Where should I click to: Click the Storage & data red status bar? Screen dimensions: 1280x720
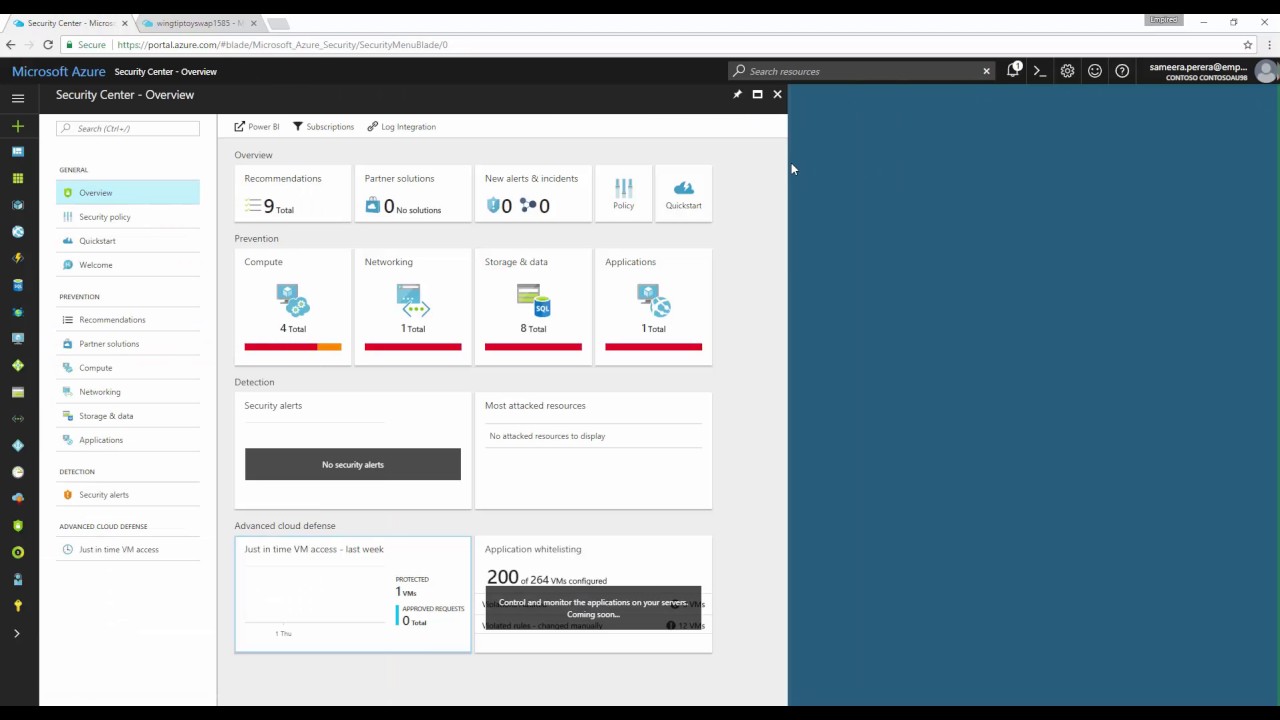pos(533,347)
